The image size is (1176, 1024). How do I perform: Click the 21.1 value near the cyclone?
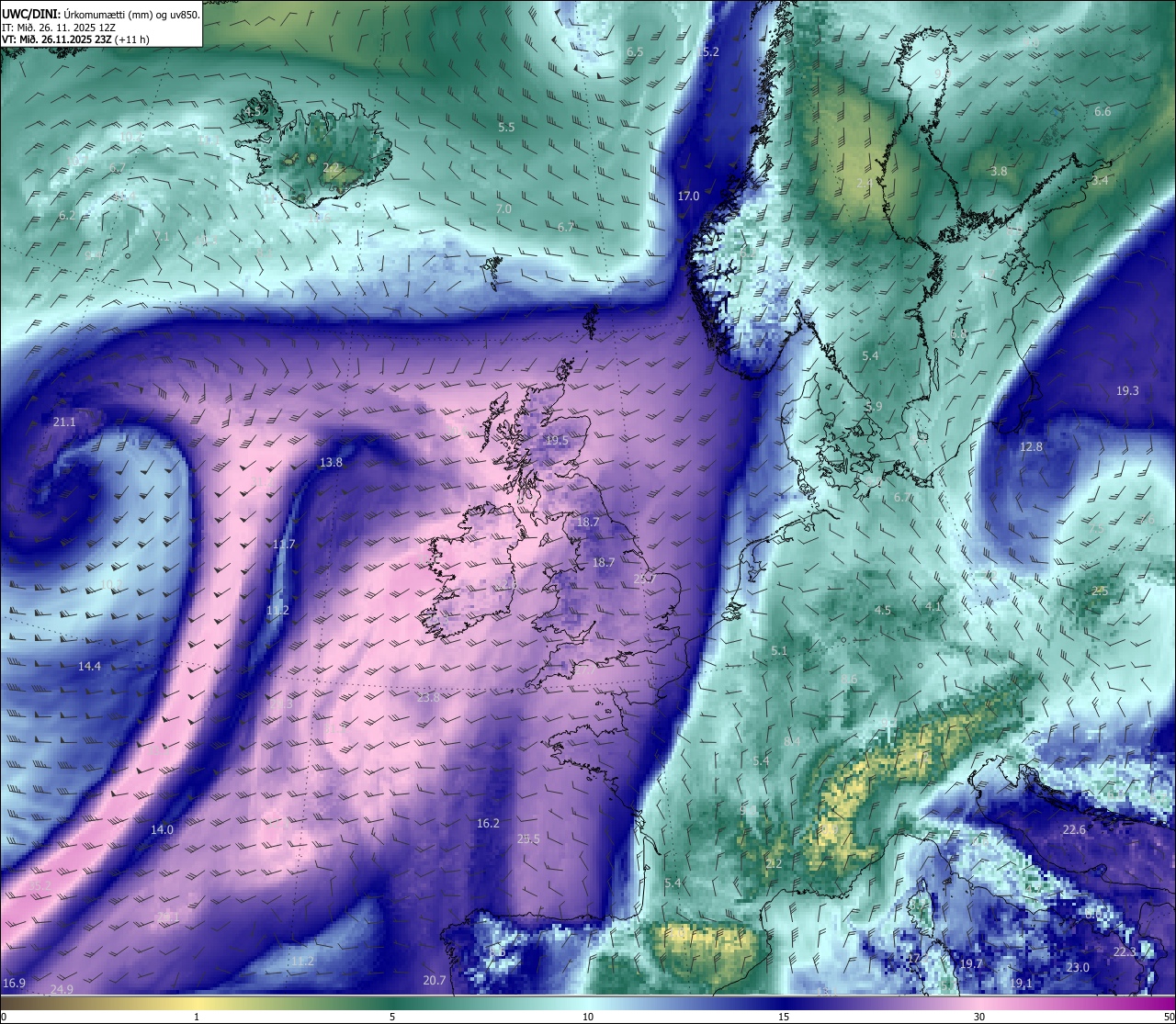pos(64,422)
